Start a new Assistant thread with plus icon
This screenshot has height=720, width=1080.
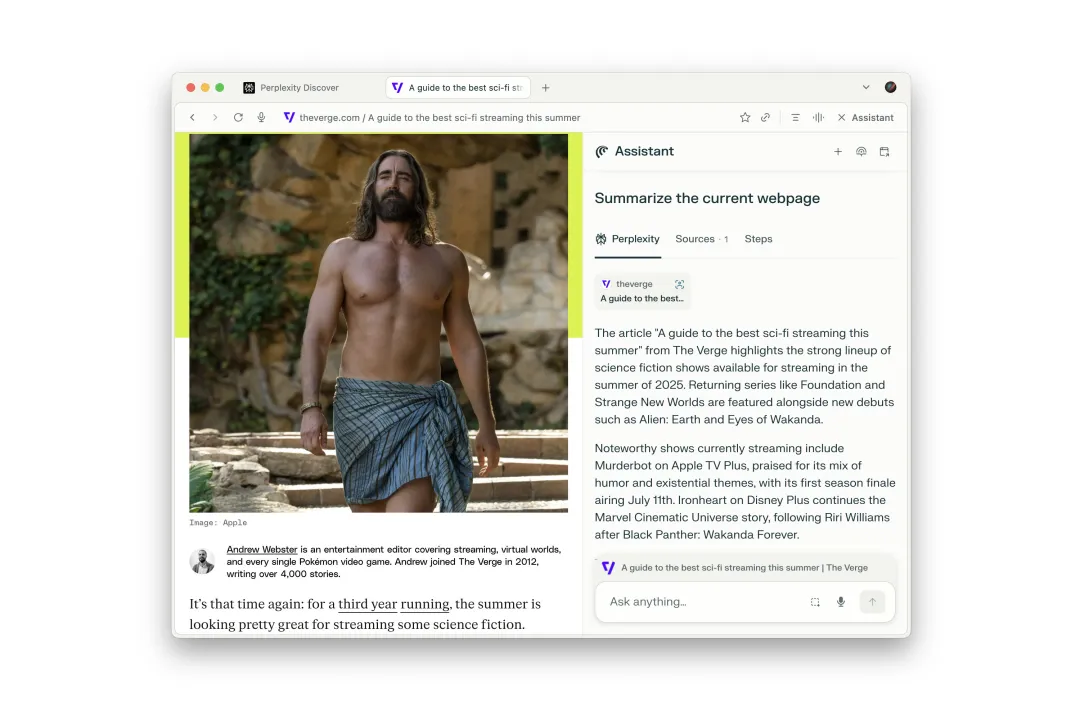click(x=838, y=152)
